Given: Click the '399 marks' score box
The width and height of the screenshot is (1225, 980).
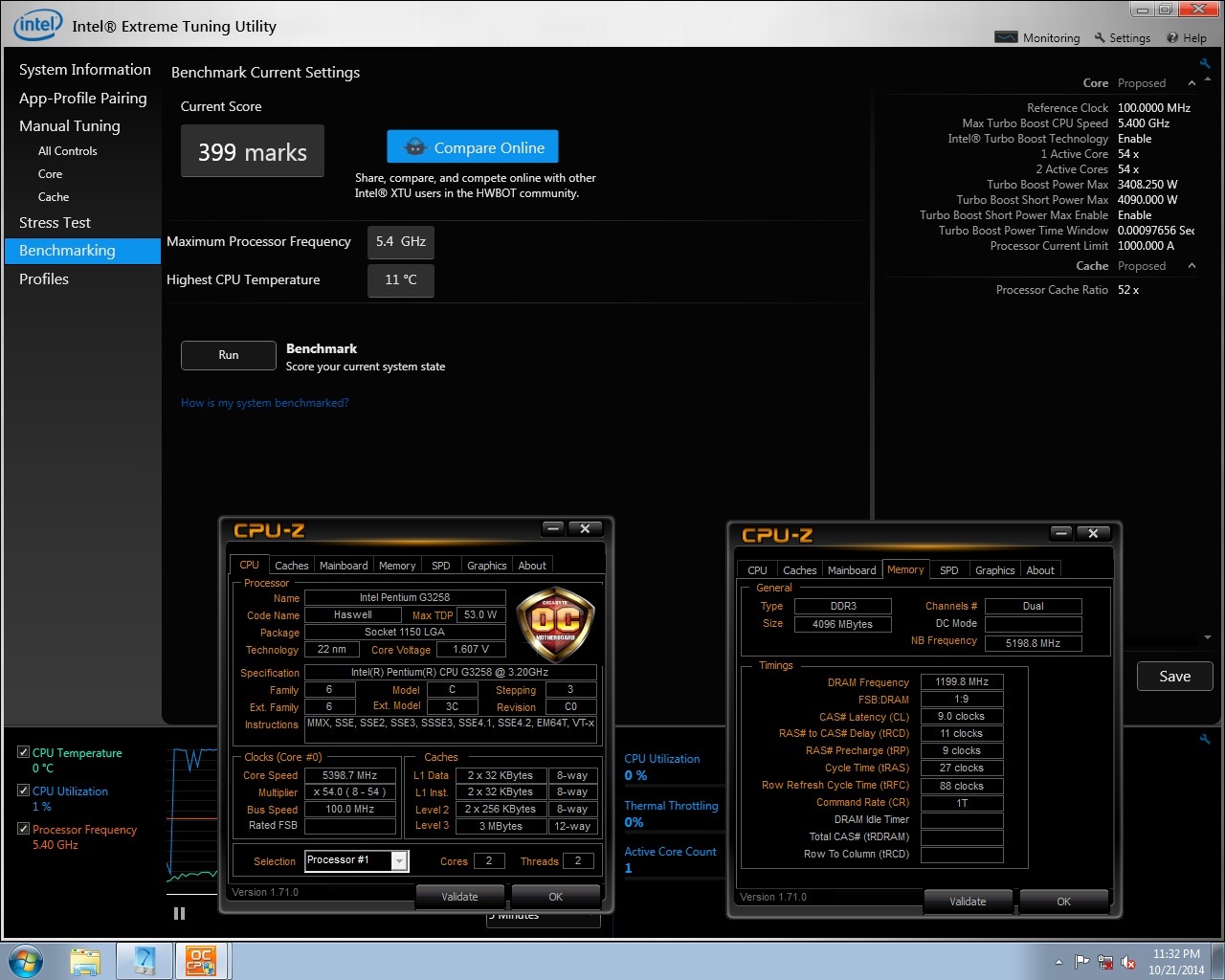Looking at the screenshot, I should click(x=253, y=151).
